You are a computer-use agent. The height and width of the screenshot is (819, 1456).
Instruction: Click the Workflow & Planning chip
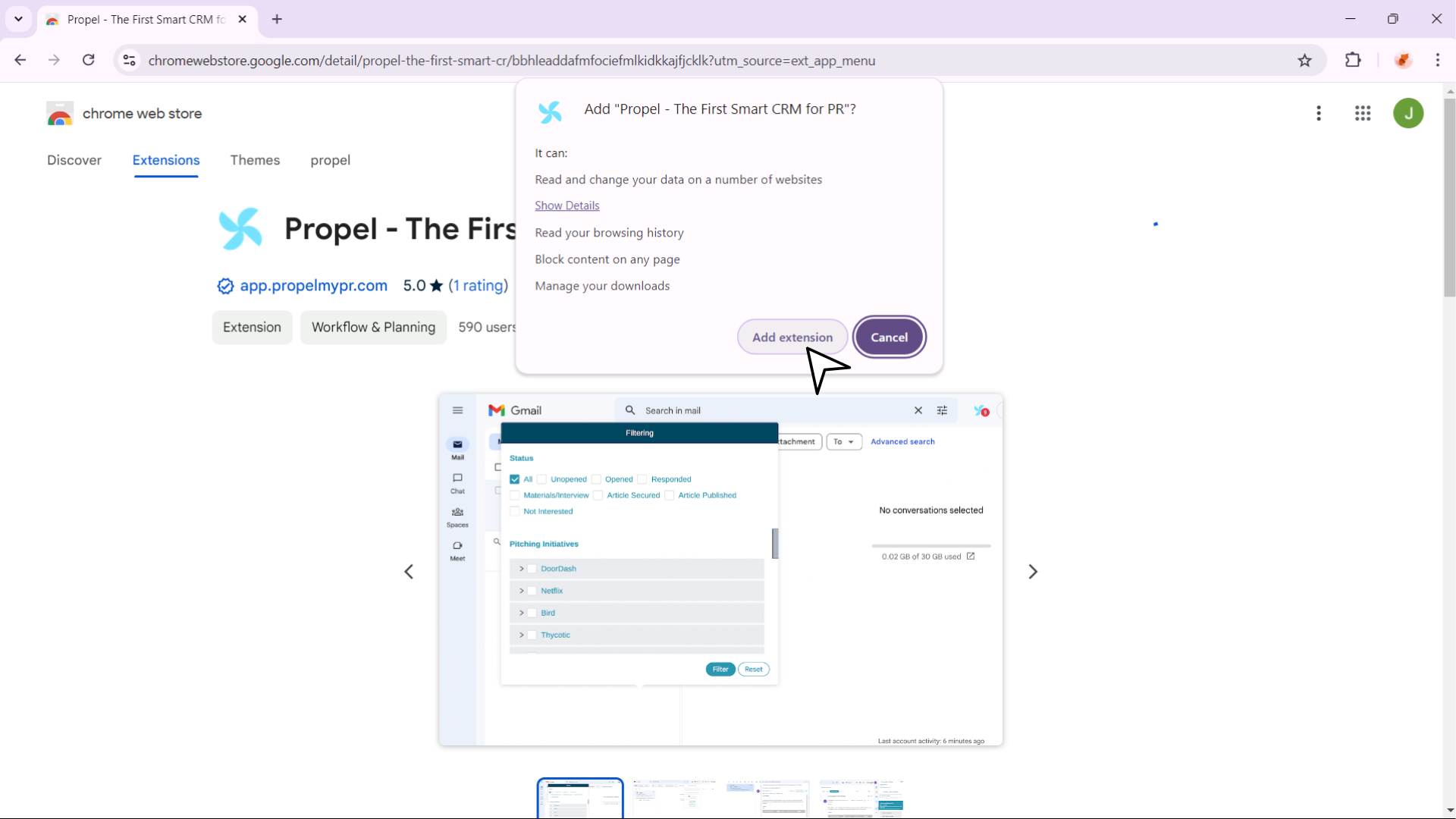[373, 327]
